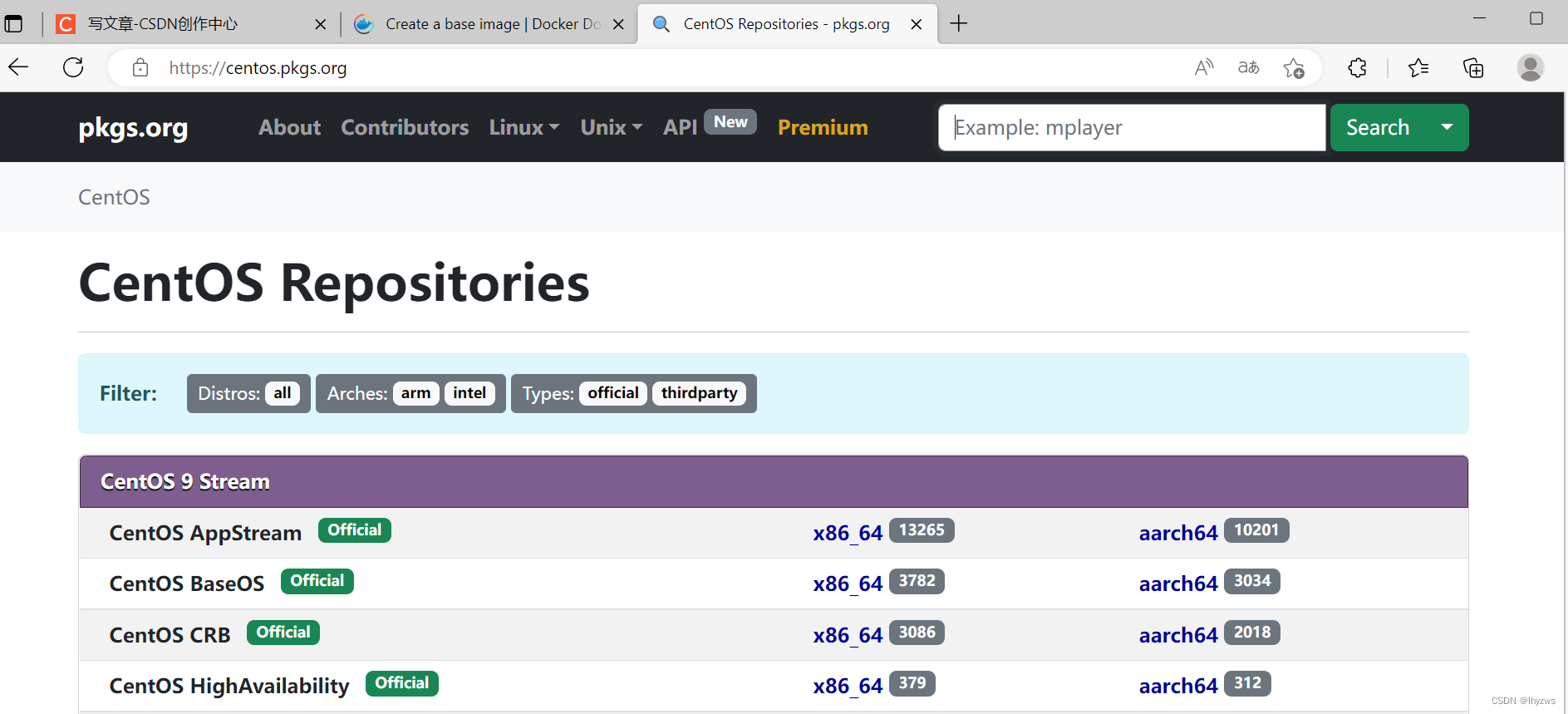
Task: Open CentOS AppStream aarch64 link
Action: [1178, 533]
